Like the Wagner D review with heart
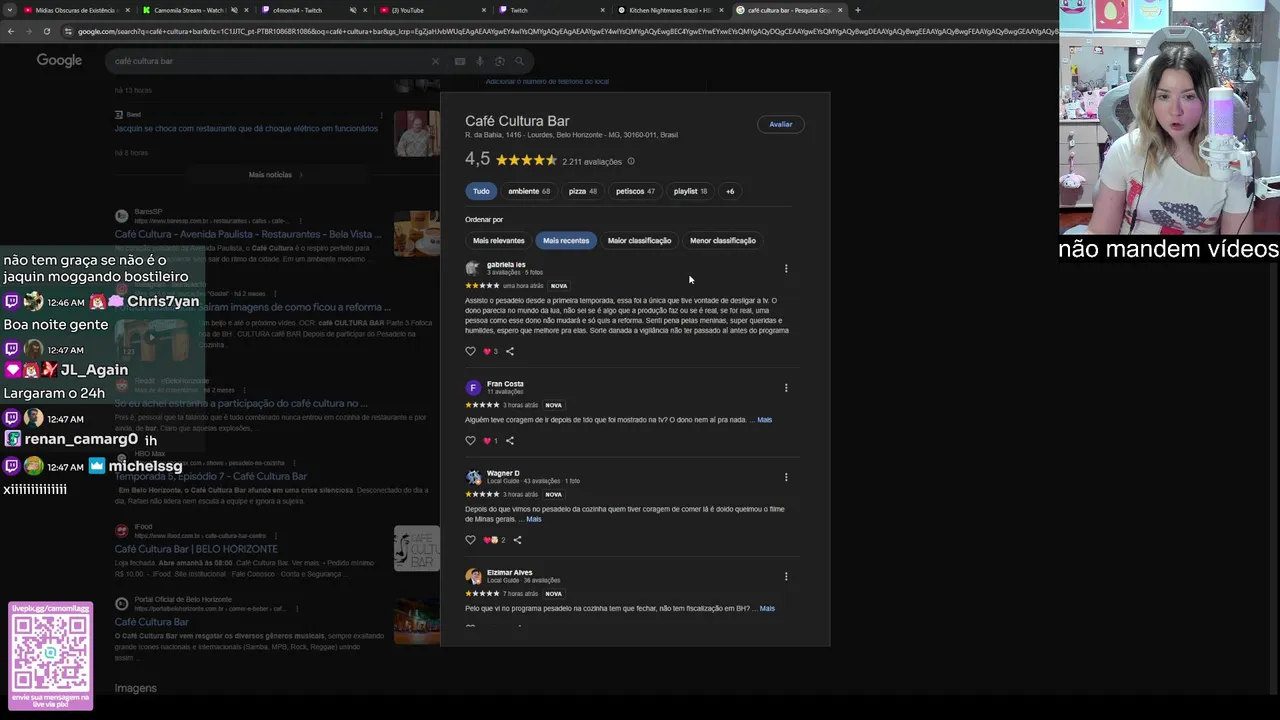 coord(471,540)
